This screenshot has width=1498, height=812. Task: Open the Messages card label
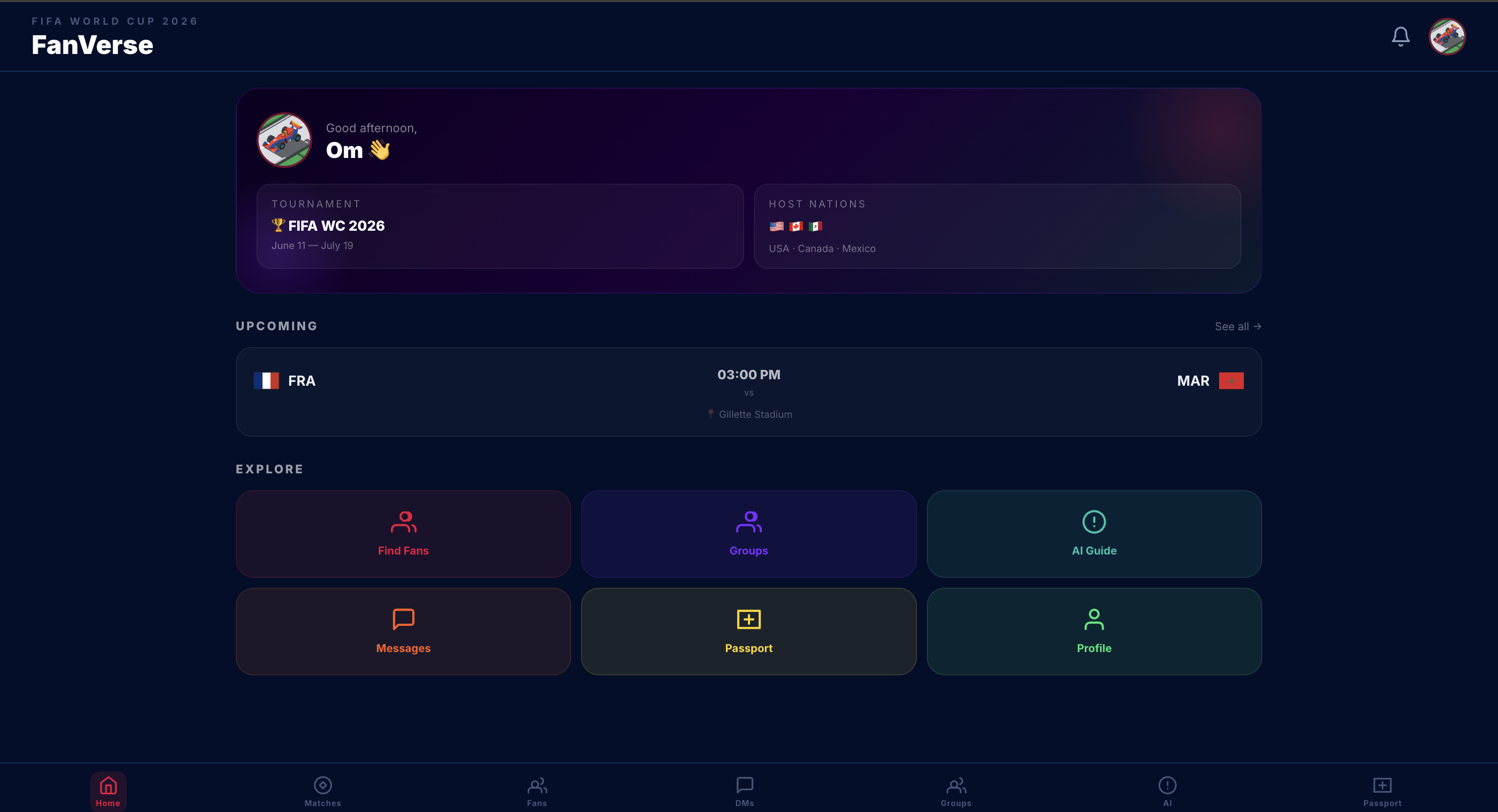[404, 648]
